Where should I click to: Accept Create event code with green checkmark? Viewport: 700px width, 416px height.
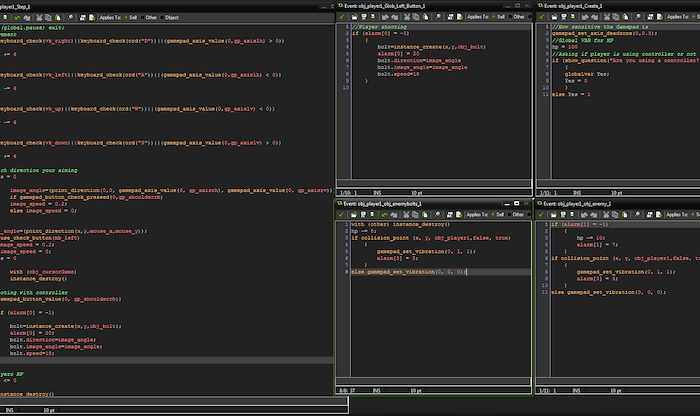(x=542, y=17)
